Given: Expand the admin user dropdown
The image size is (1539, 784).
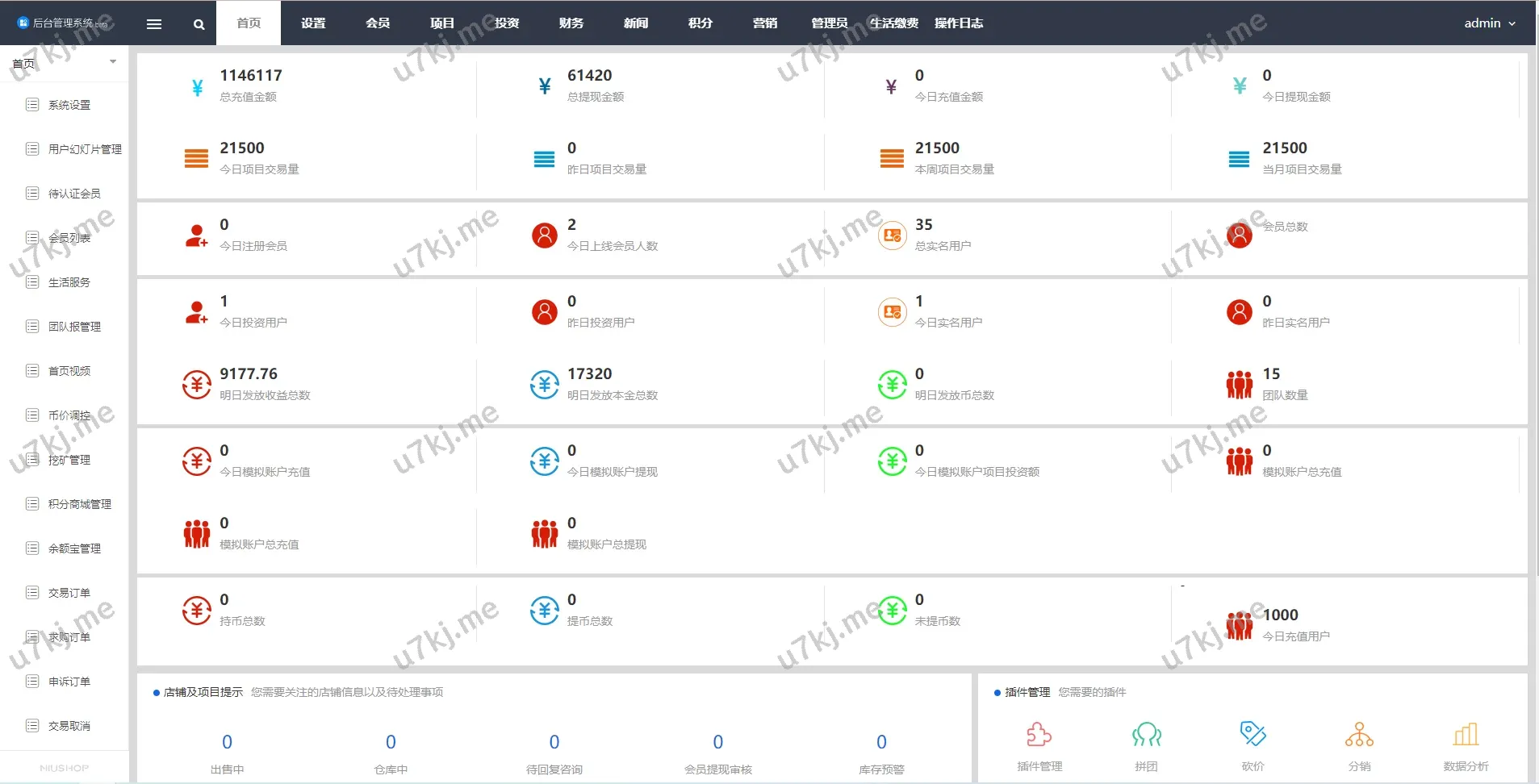Looking at the screenshot, I should (x=1489, y=23).
